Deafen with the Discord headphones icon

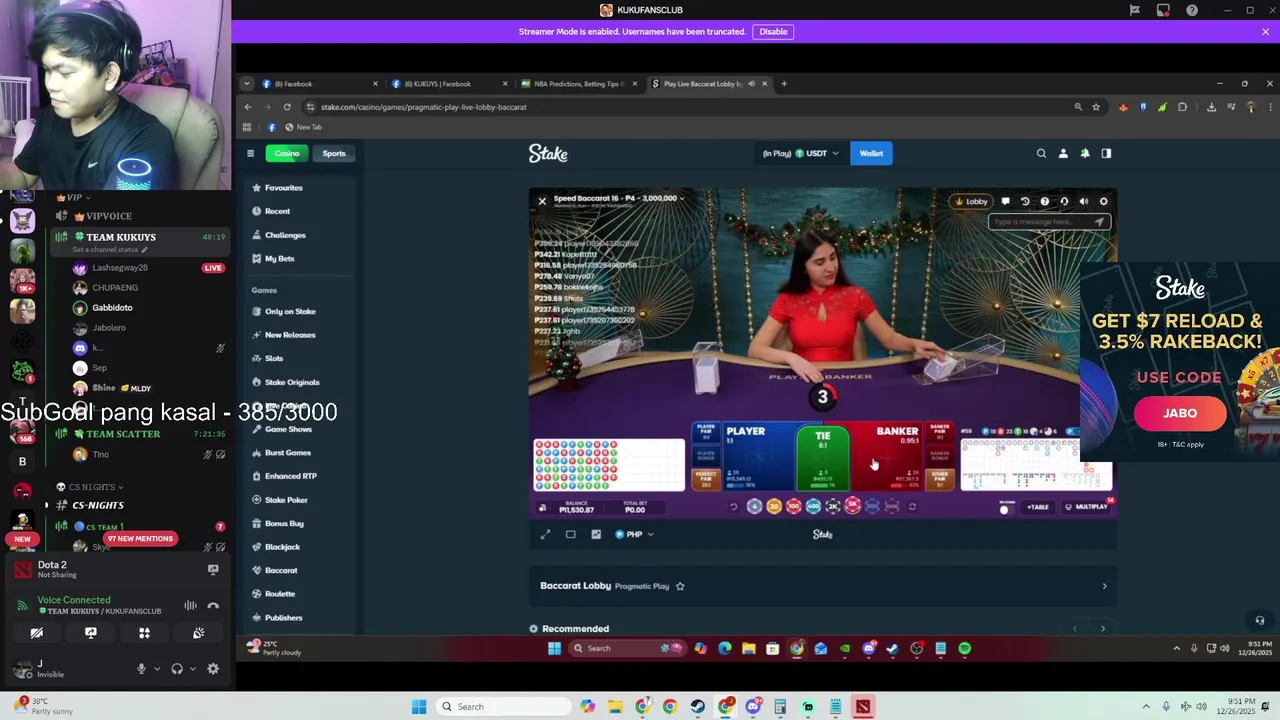[x=177, y=669]
